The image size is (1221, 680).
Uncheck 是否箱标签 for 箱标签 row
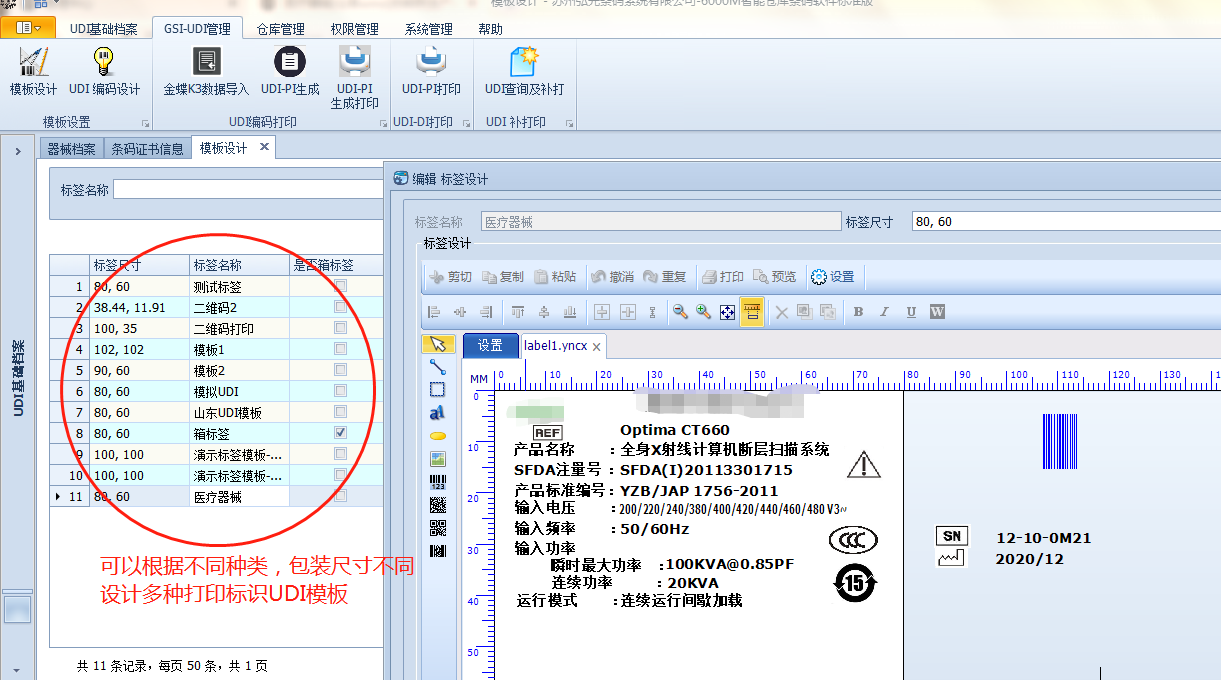[x=340, y=433]
